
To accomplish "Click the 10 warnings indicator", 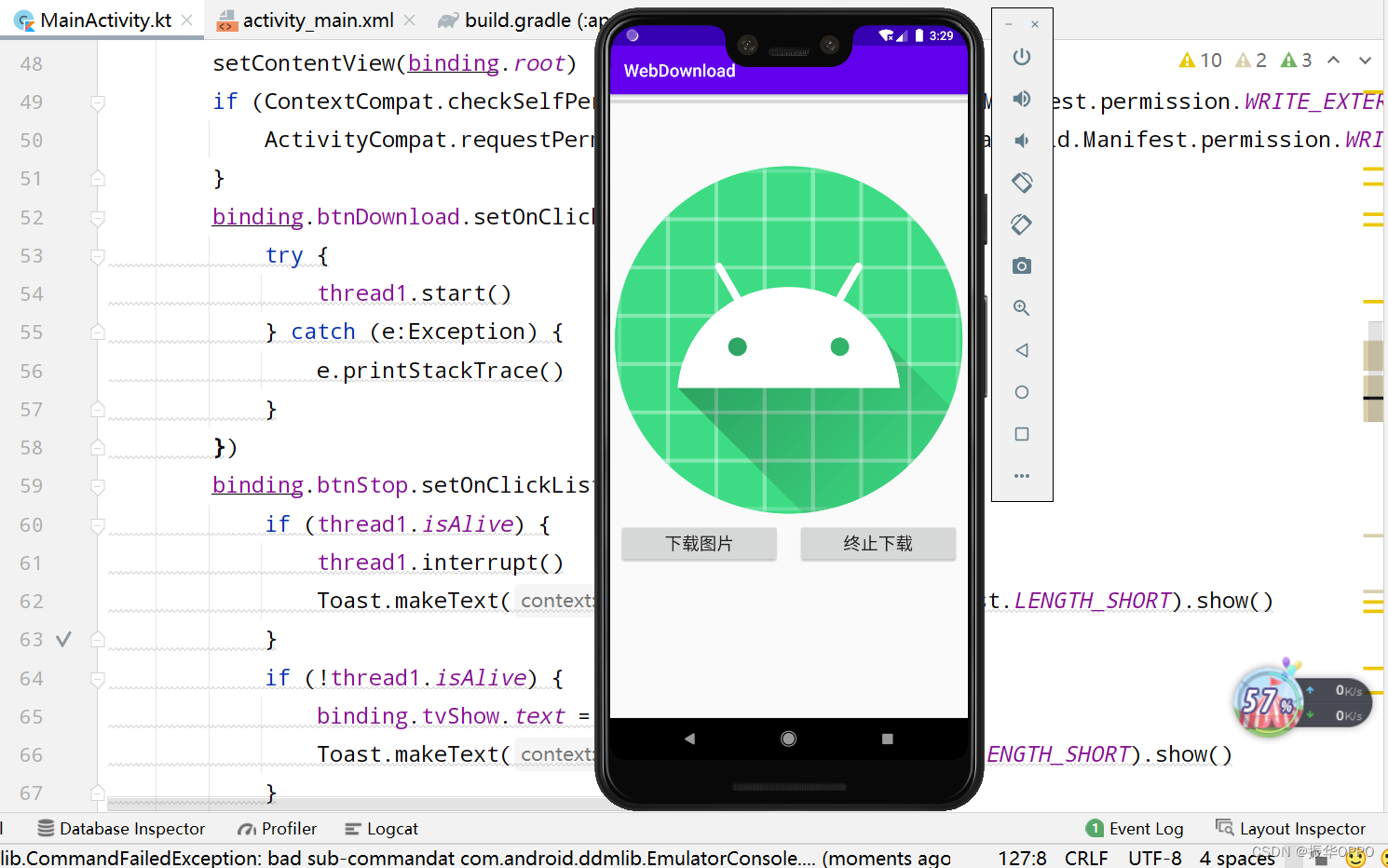I will coord(1200,61).
